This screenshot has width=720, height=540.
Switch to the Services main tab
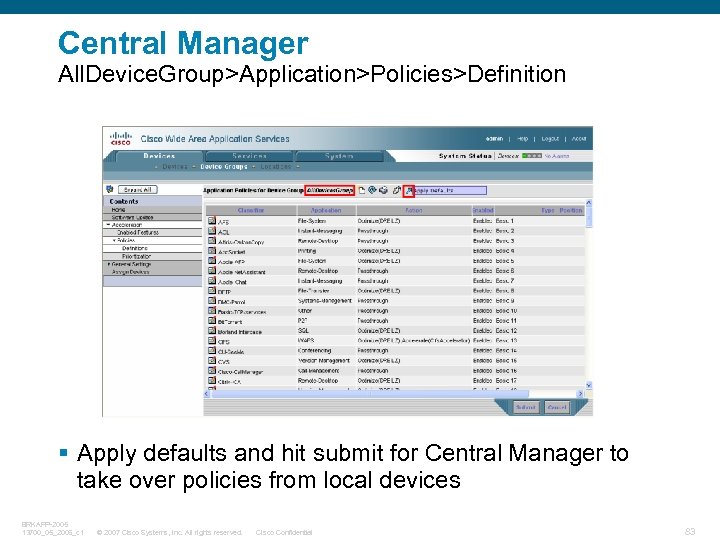click(249, 156)
